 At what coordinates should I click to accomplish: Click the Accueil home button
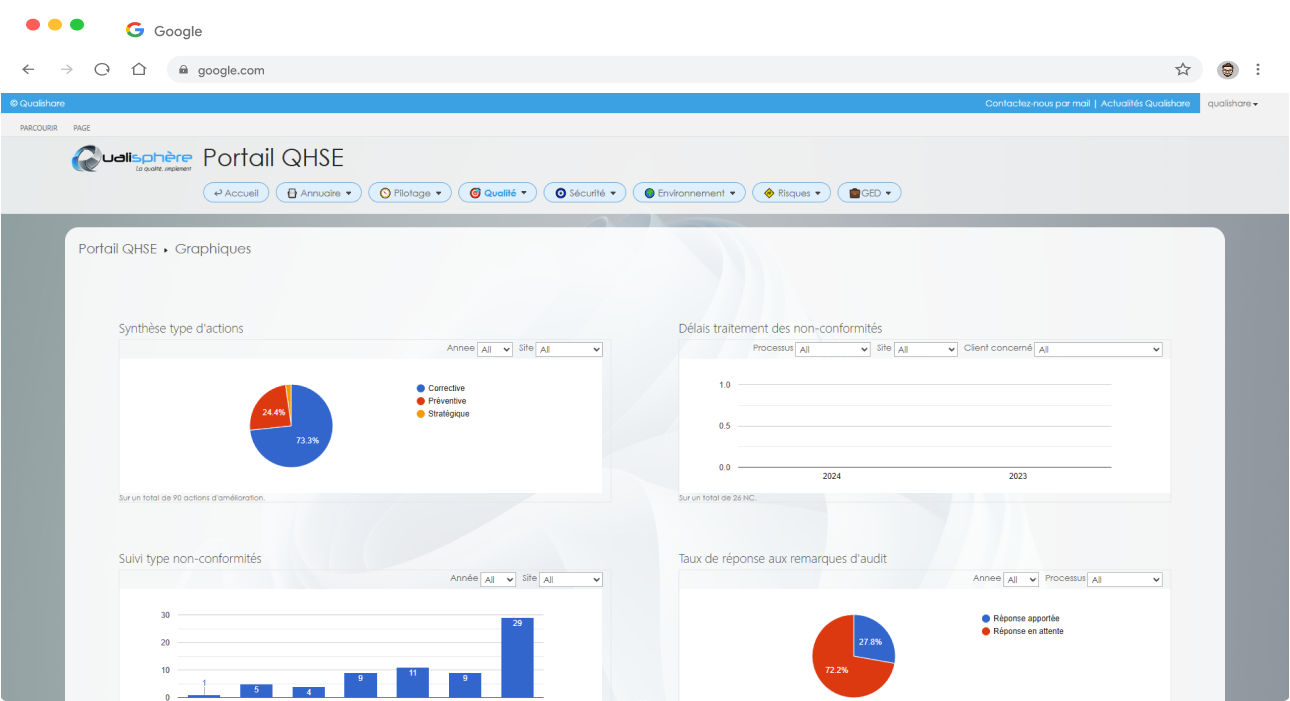(x=236, y=193)
